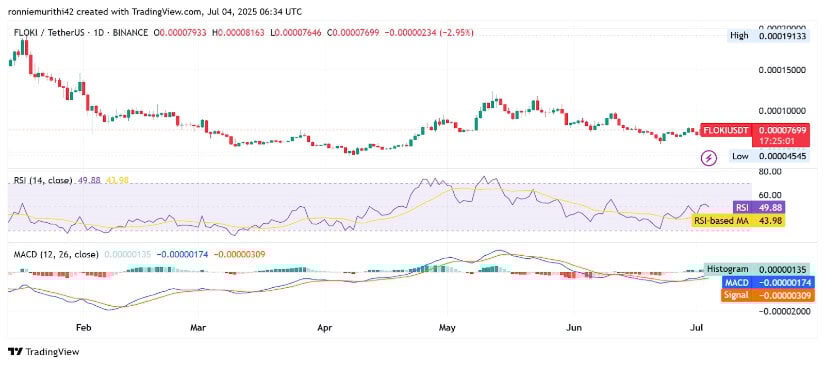Click the Apr label on time axis
This screenshot has width=825, height=365.
click(325, 327)
